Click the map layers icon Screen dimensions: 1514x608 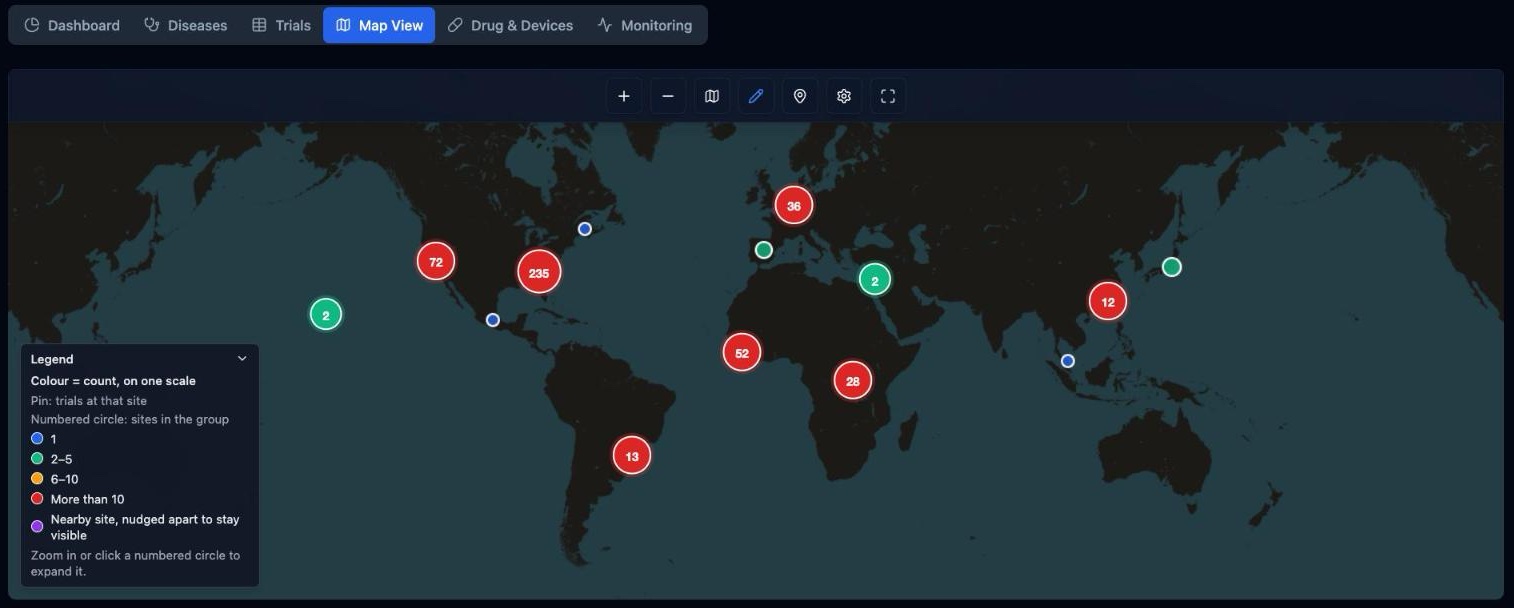click(712, 96)
